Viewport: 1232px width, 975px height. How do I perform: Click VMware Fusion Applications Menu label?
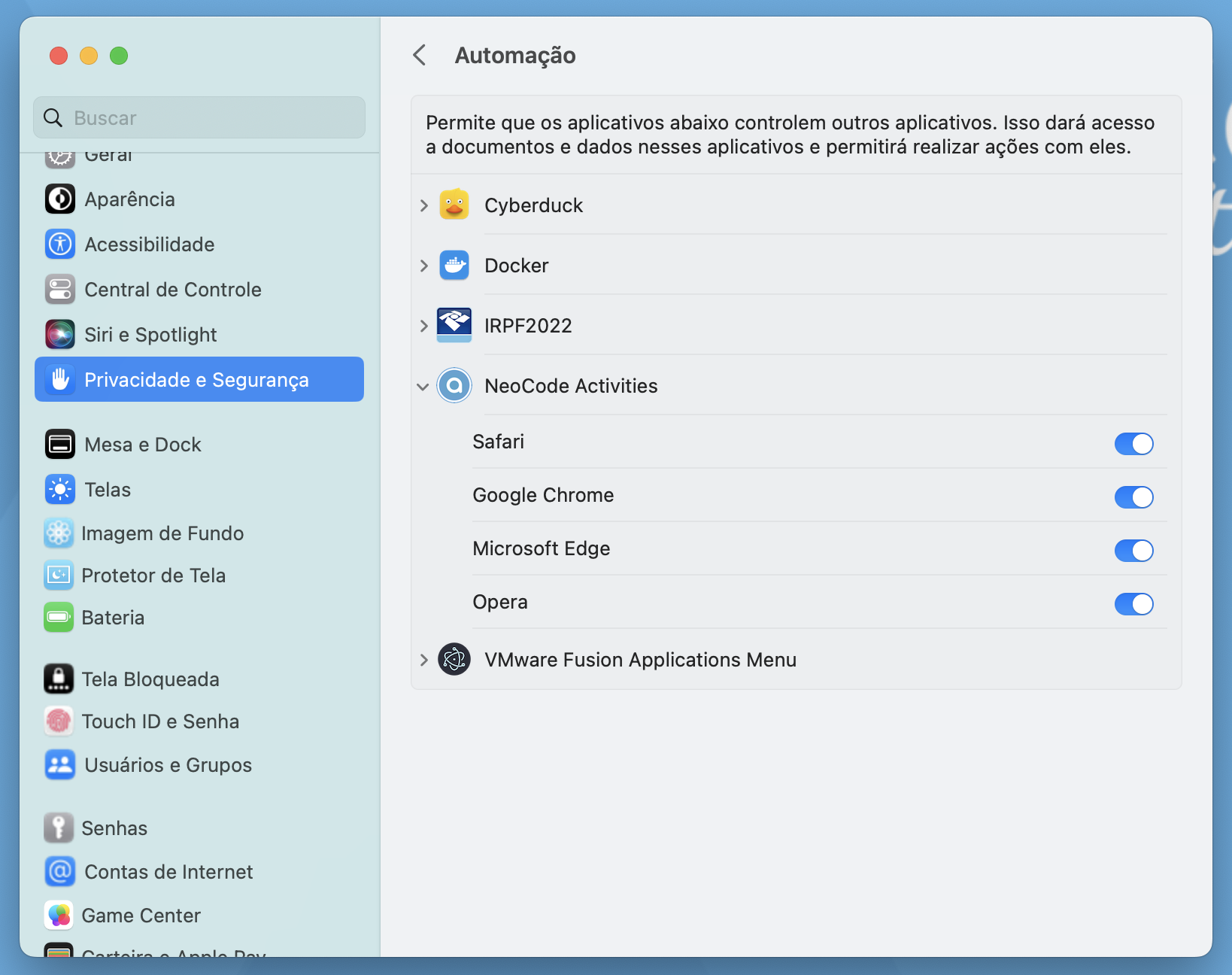click(640, 660)
